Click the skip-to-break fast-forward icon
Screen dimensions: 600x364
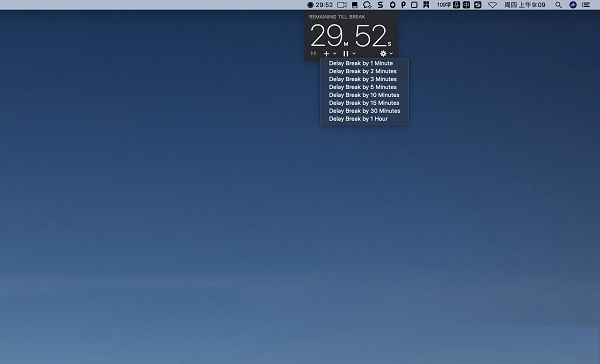click(x=313, y=54)
